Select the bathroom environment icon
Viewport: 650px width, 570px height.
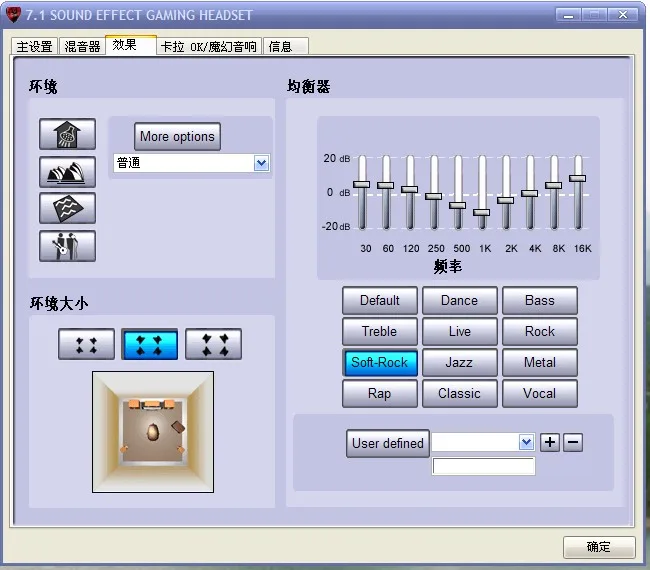[67, 134]
